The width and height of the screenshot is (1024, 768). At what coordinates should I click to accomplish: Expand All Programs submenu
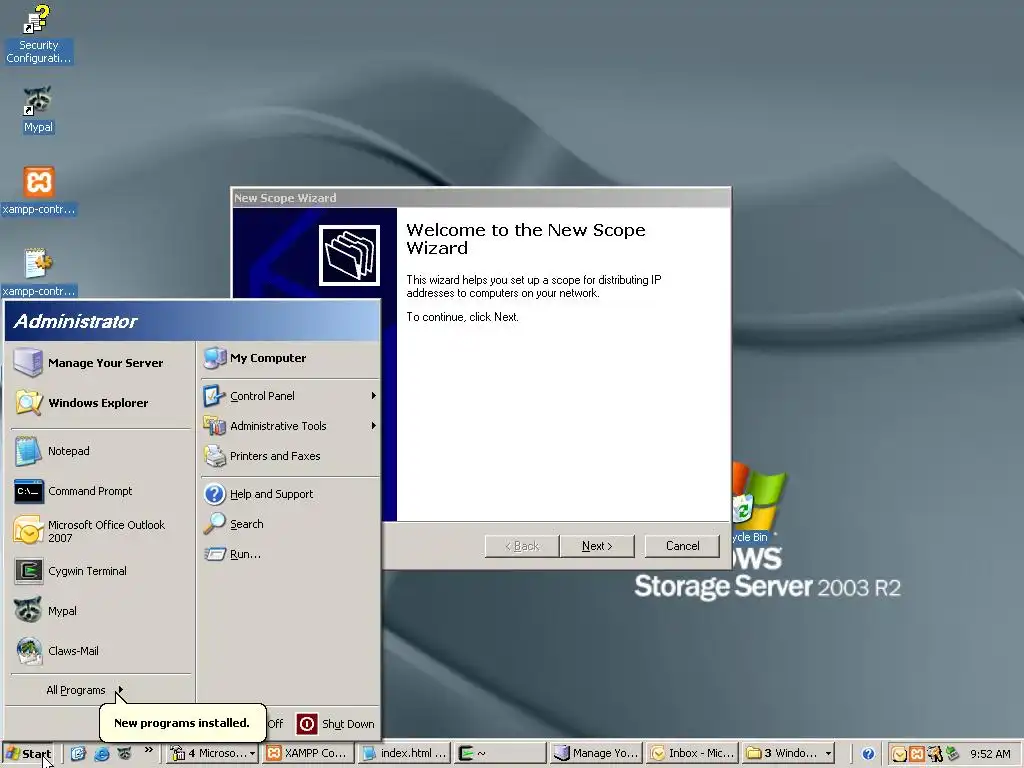[85, 690]
